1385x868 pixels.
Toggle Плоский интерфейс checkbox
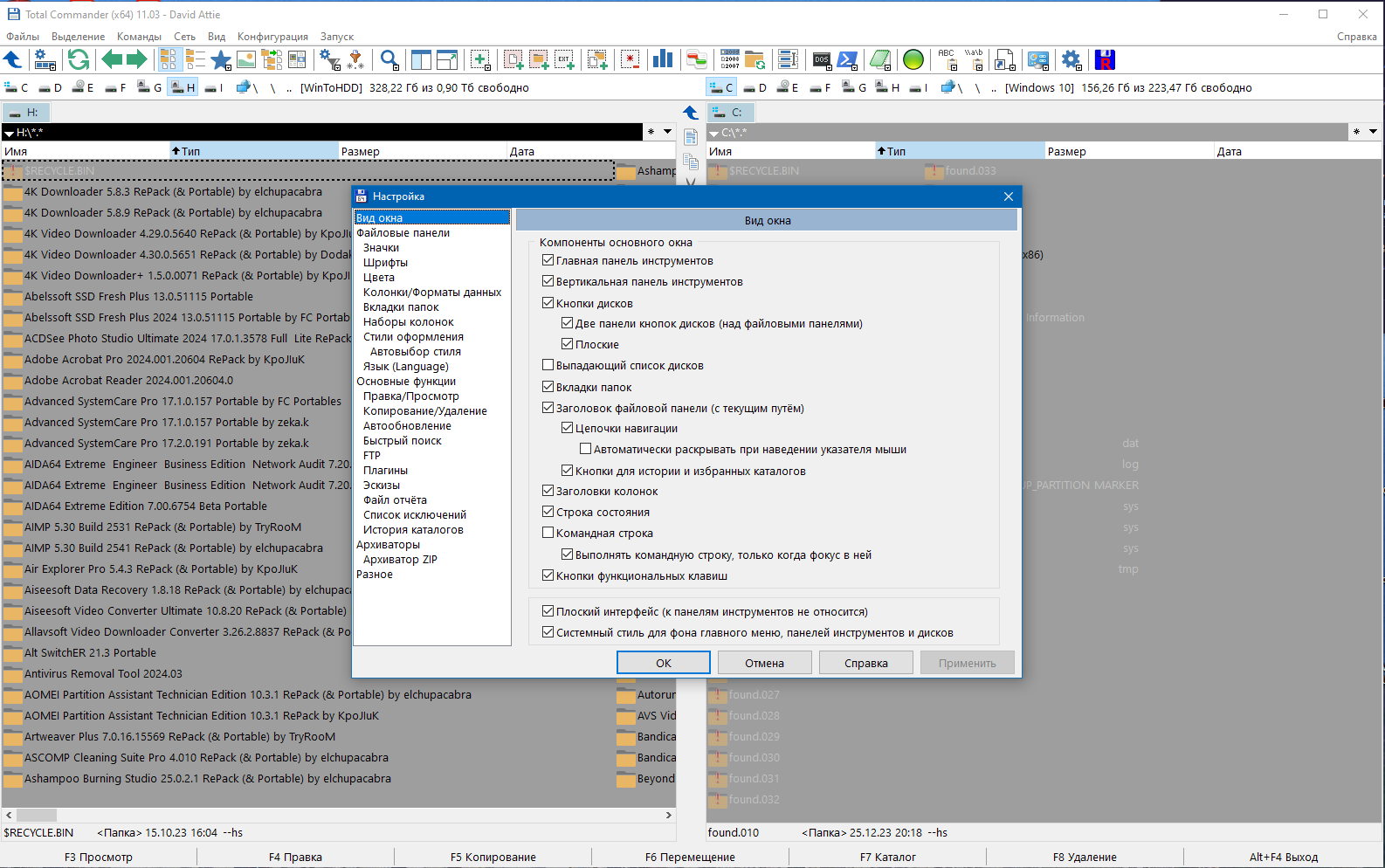coord(548,611)
